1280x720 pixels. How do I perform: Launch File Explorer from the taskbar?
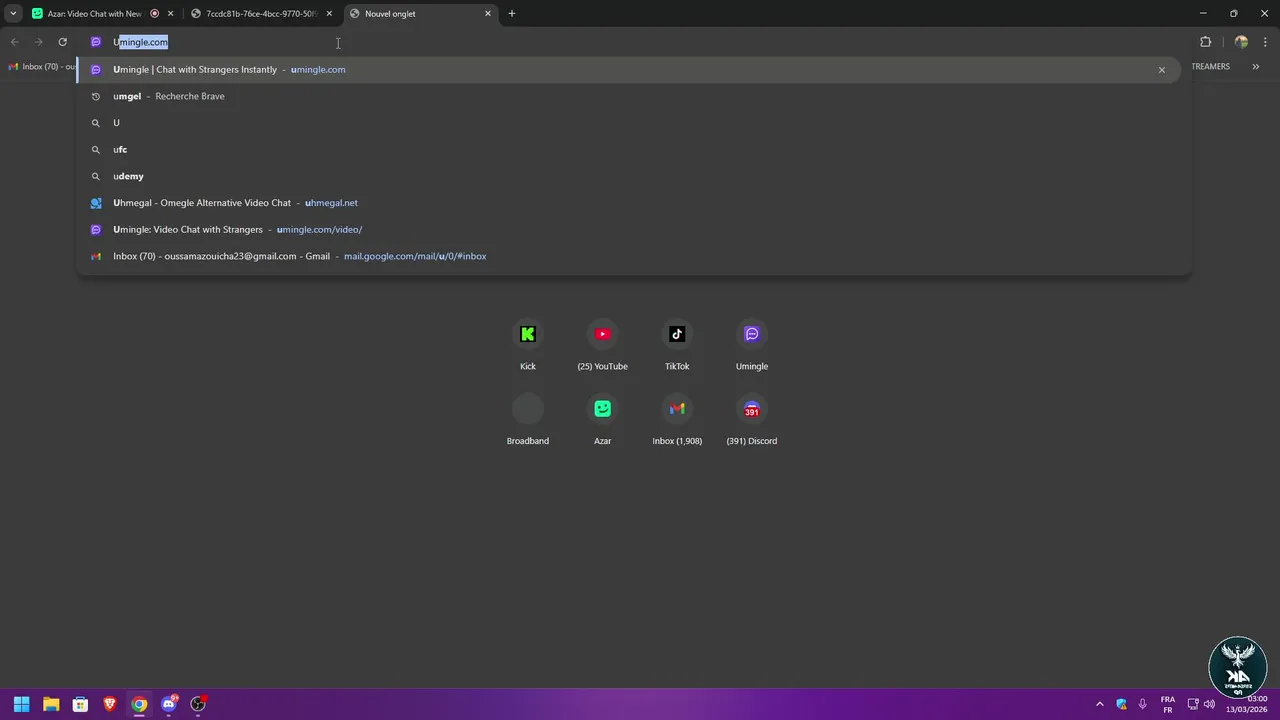(51, 704)
